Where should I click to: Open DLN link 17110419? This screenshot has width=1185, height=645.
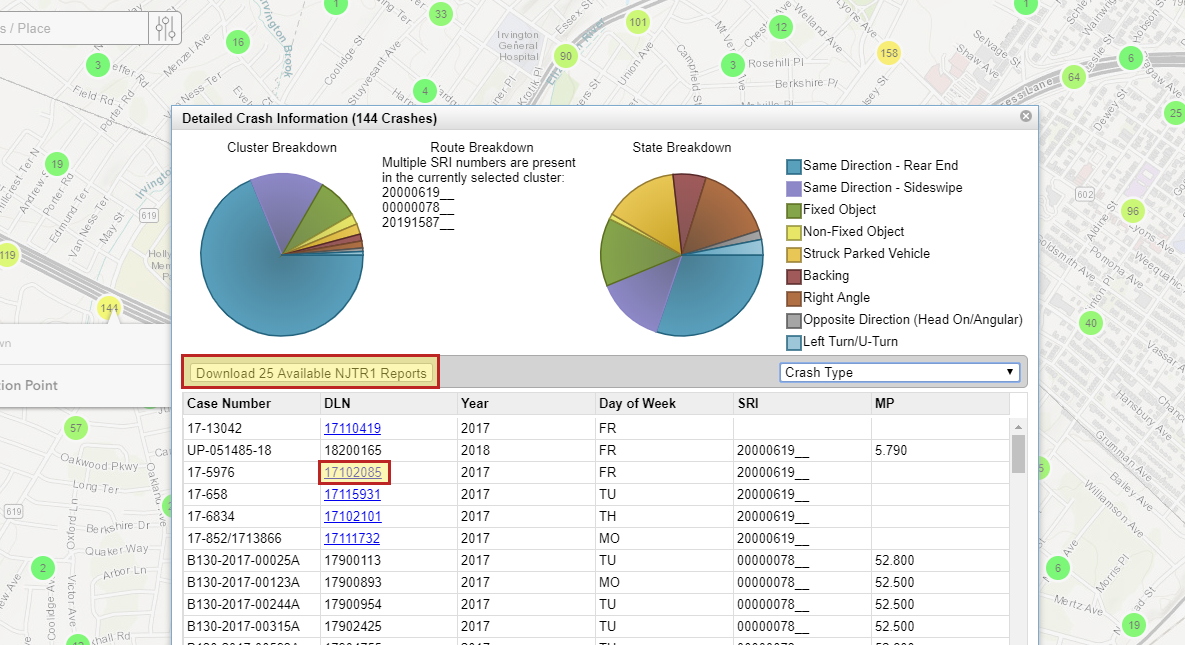[x=352, y=428]
